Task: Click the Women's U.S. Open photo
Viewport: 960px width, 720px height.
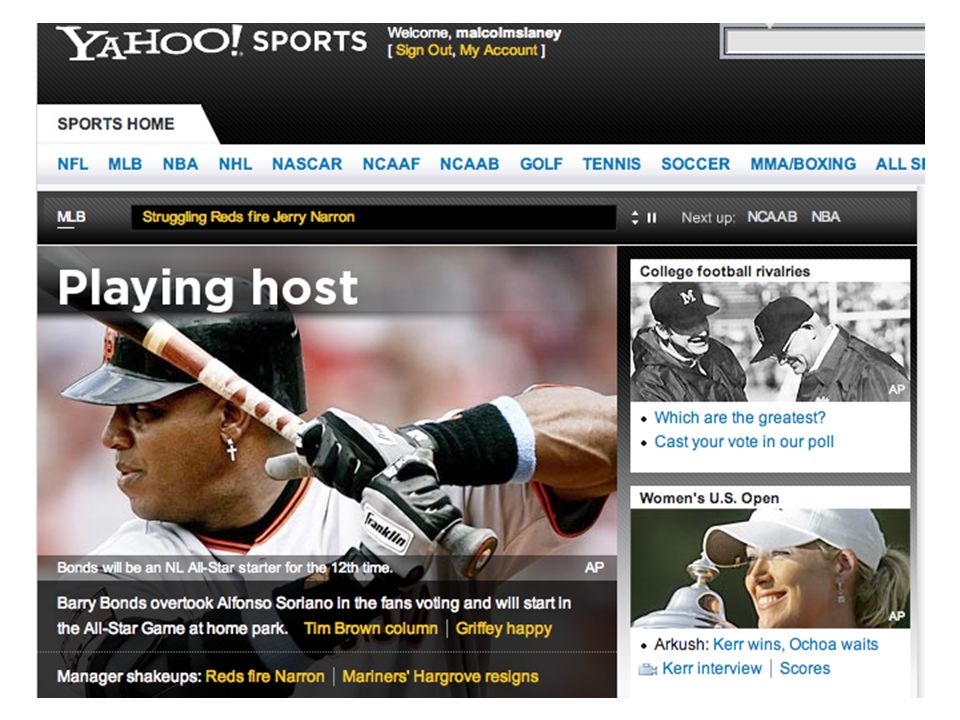Action: 770,568
